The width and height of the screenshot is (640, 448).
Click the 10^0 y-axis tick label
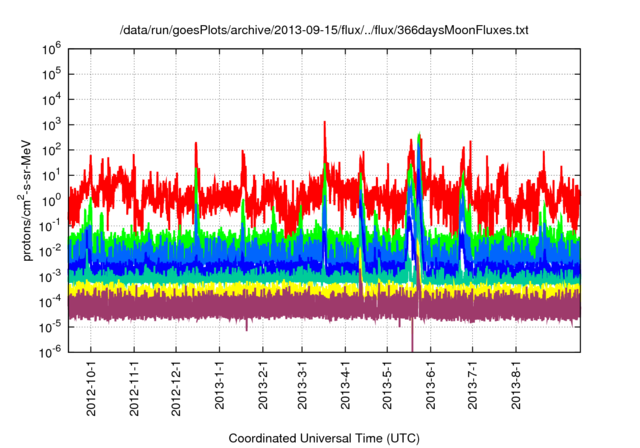coord(52,200)
